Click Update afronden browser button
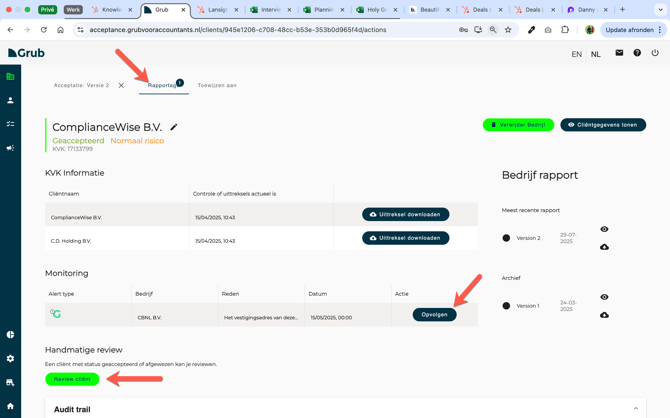The height and width of the screenshot is (418, 670). [x=633, y=30]
